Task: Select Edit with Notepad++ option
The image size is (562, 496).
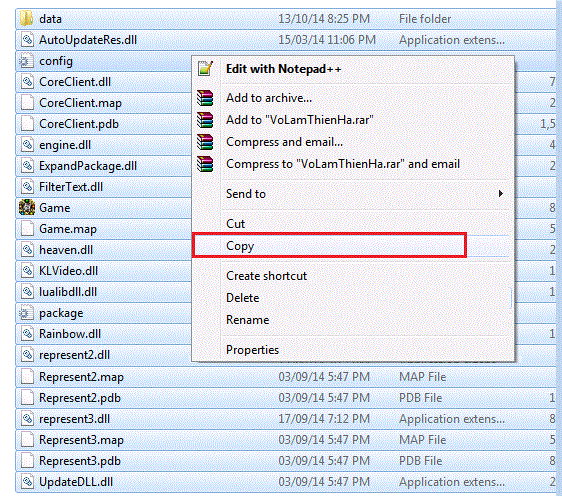Action: point(284,69)
